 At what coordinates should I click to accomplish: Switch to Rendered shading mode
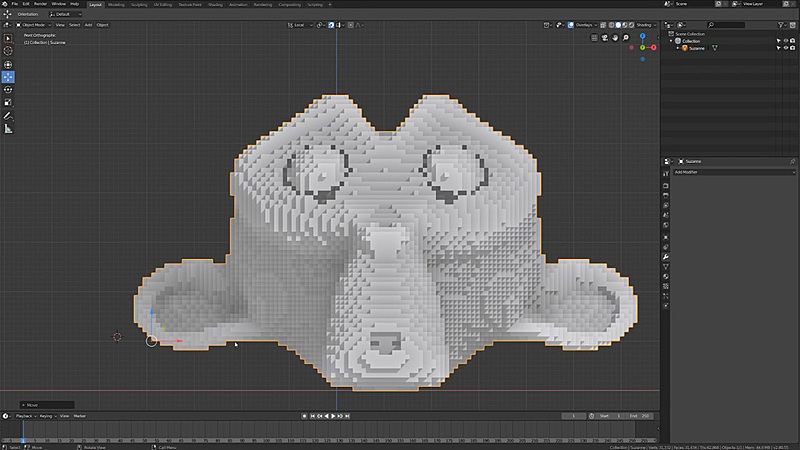click(632, 25)
